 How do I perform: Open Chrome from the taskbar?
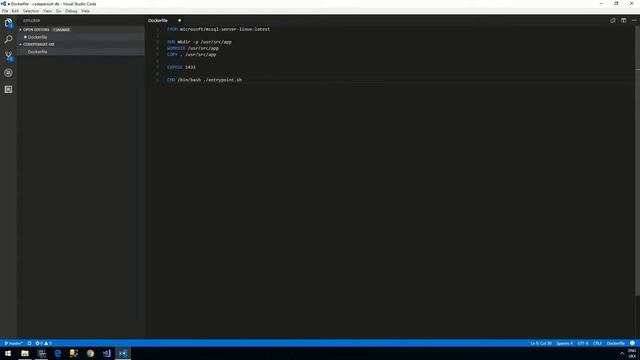90,353
